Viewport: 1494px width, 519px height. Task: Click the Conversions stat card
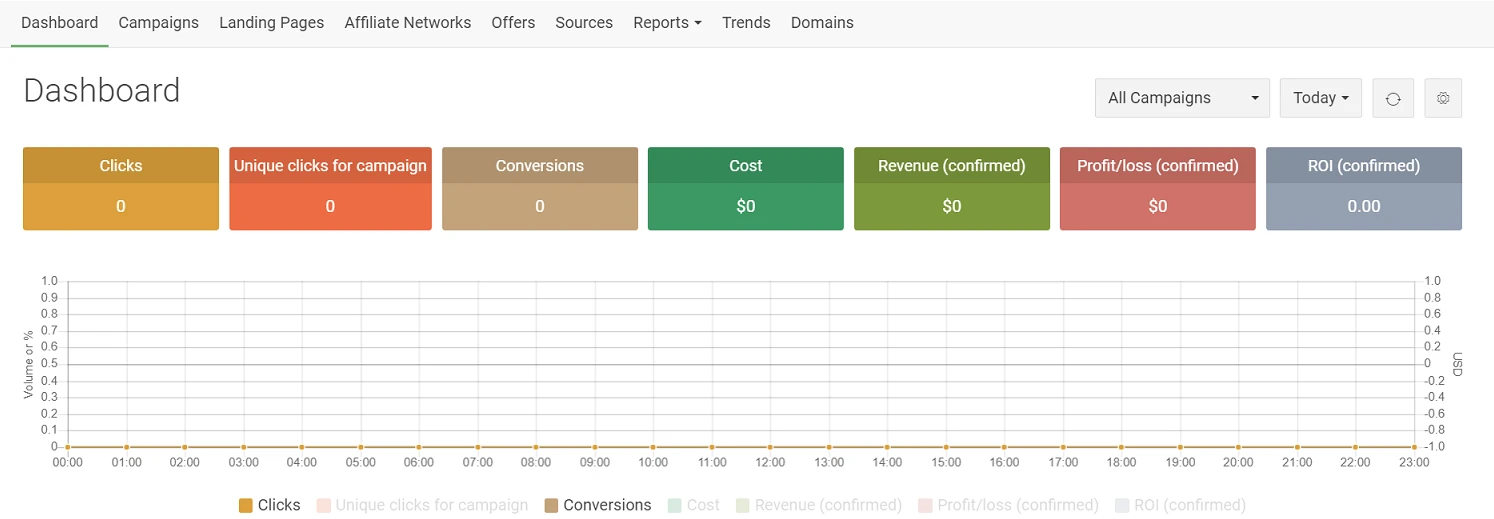tap(540, 189)
